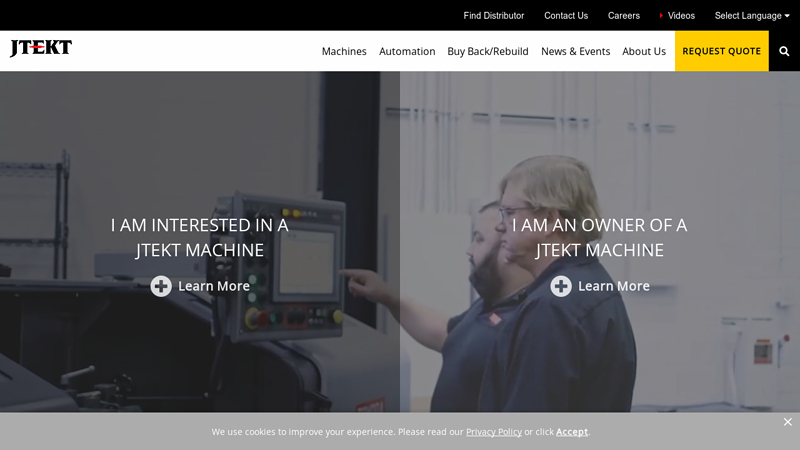Expand the Select Language dropdown
800x450 pixels.
[x=752, y=16]
